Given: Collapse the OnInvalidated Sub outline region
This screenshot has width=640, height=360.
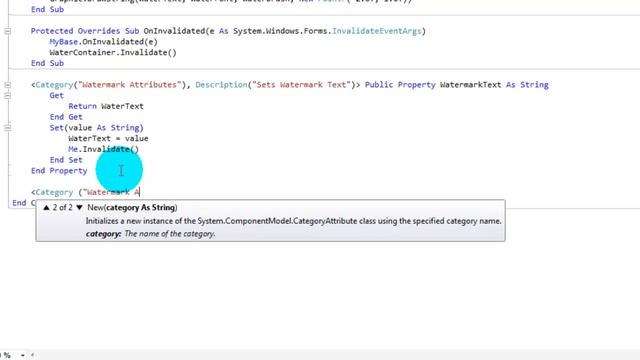Looking at the screenshot, I should [7, 31].
